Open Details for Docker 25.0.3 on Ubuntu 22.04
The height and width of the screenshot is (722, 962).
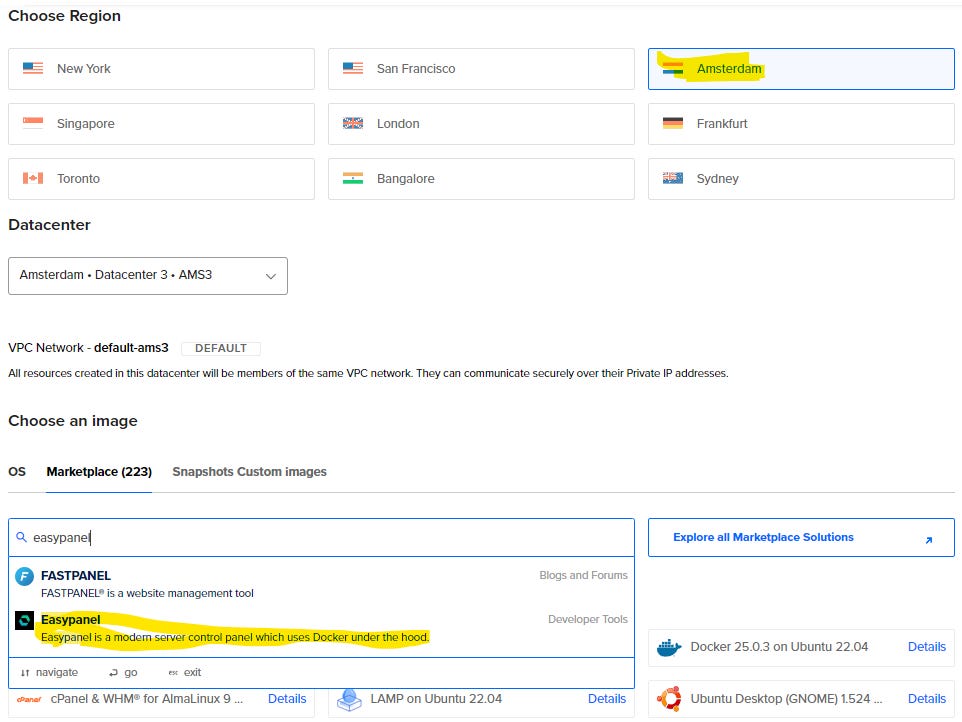(926, 647)
